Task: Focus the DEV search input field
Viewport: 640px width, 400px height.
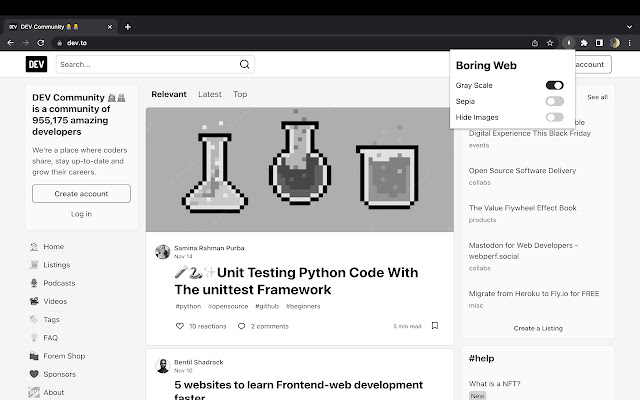Action: coord(145,65)
